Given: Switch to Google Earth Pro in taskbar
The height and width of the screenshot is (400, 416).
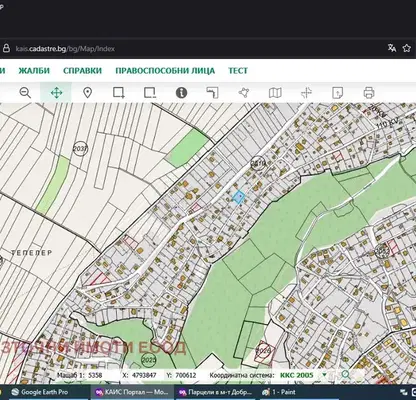Looking at the screenshot, I should (39, 392).
